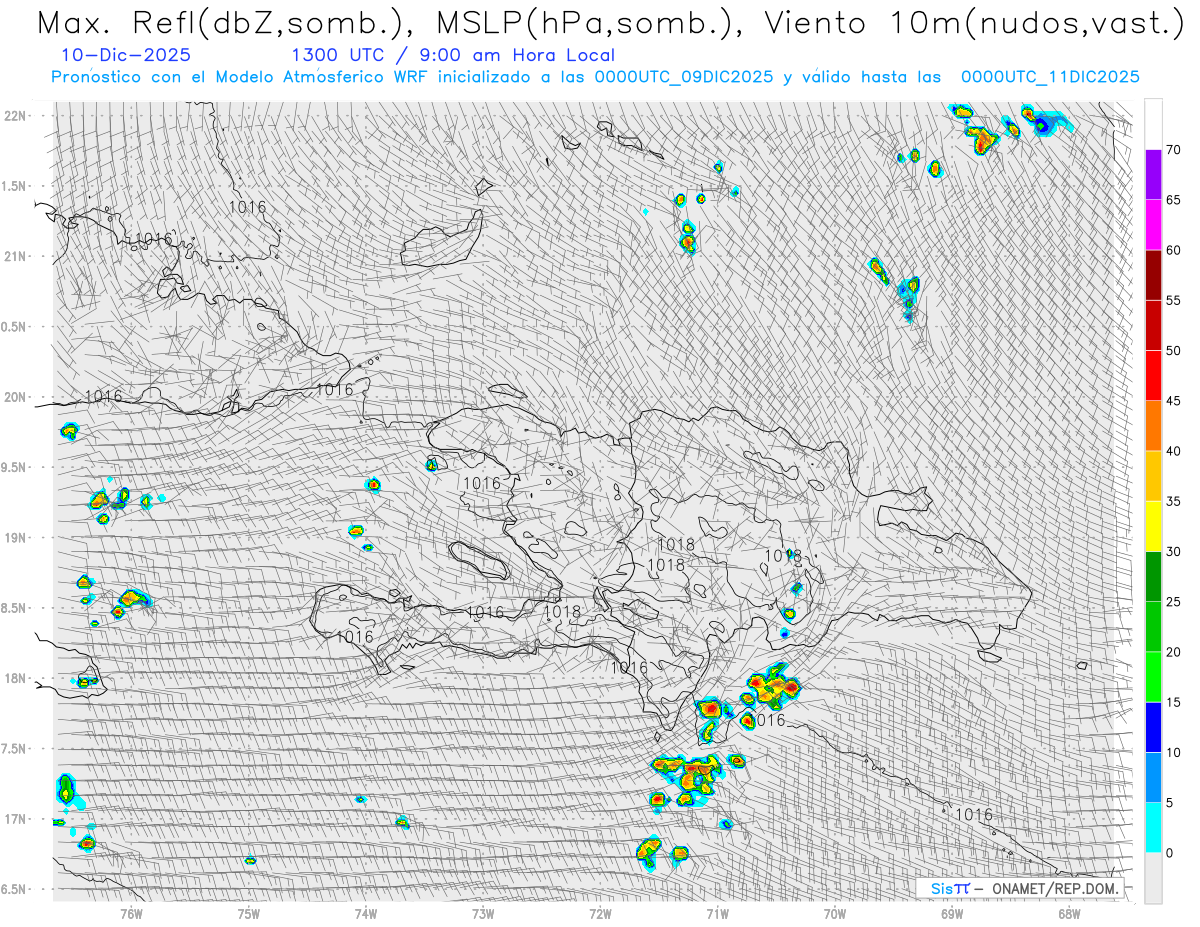Click the colorbar value label "70"
Screen dimensions: 1200x927
pyautogui.click(x=1173, y=150)
